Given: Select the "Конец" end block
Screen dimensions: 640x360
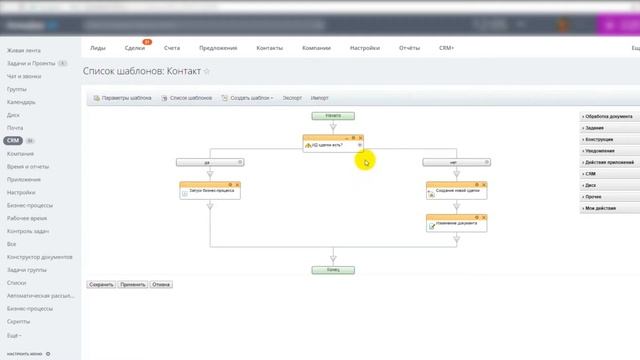Looking at the screenshot, I should point(333,270).
